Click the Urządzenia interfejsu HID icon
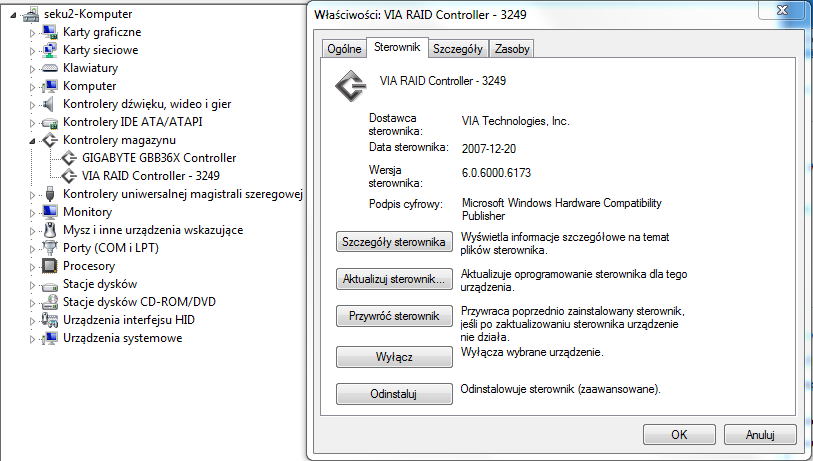Image resolution: width=813 pixels, height=461 pixels. pos(50,320)
